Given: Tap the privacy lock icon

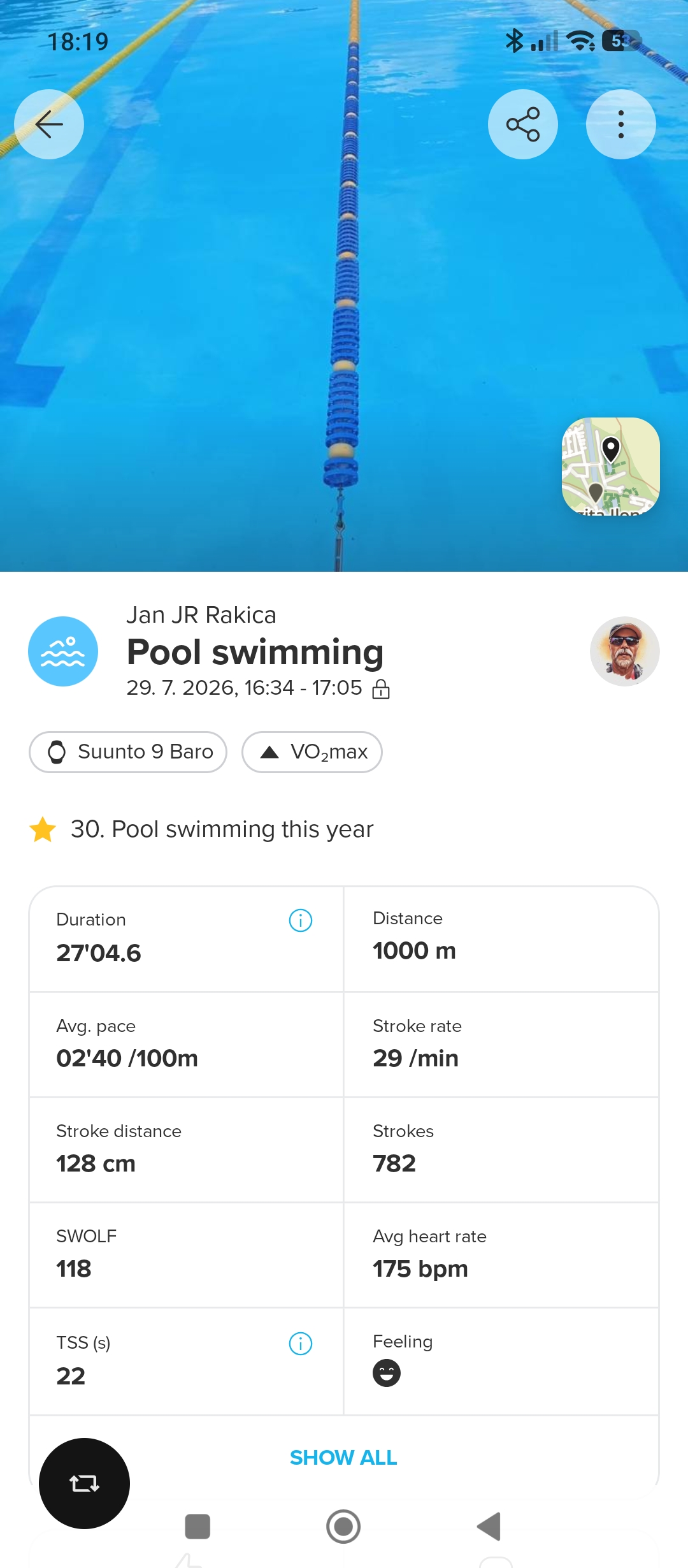Looking at the screenshot, I should (381, 689).
